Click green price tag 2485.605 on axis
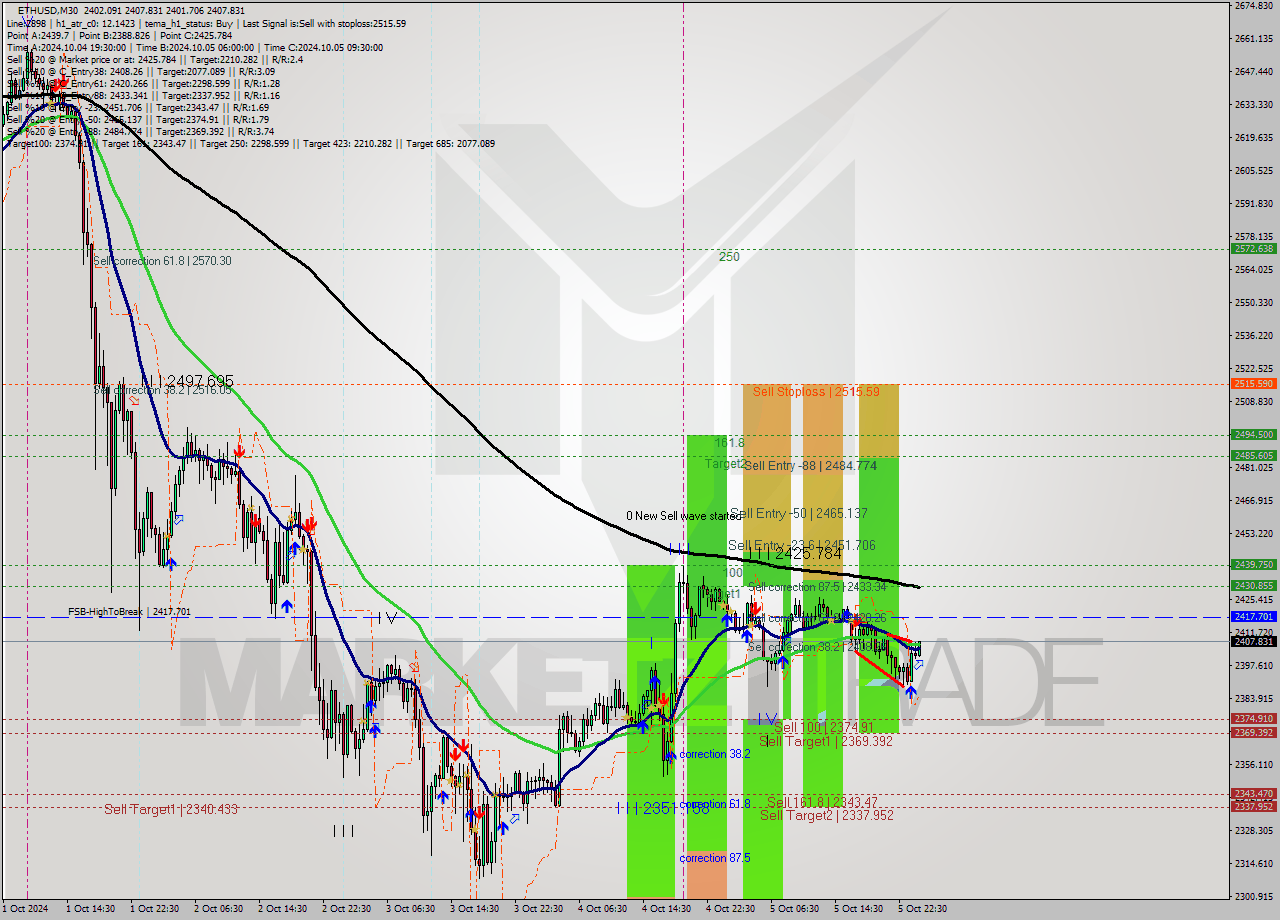Viewport: 1280px width, 920px height. pyautogui.click(x=1254, y=456)
